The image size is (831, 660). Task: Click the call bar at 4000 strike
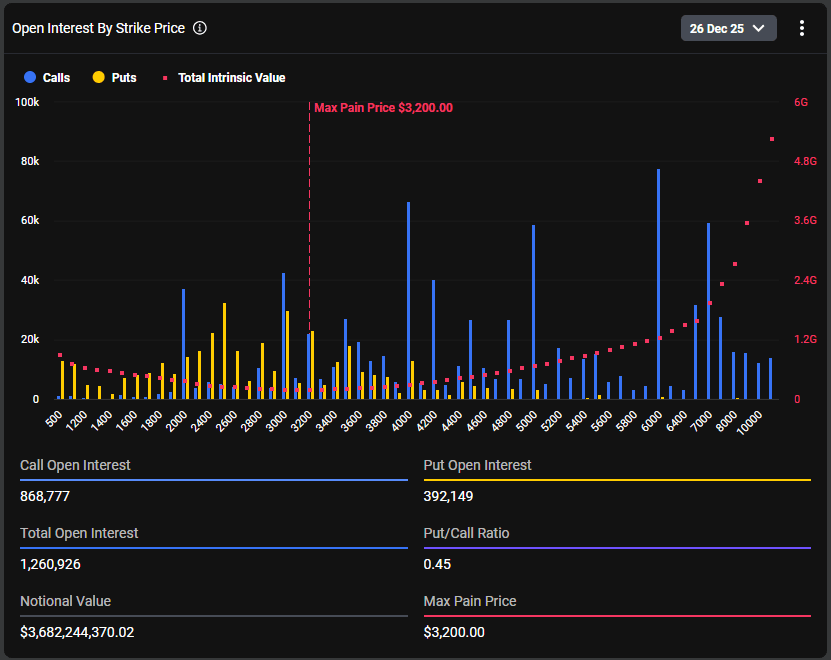pos(408,300)
